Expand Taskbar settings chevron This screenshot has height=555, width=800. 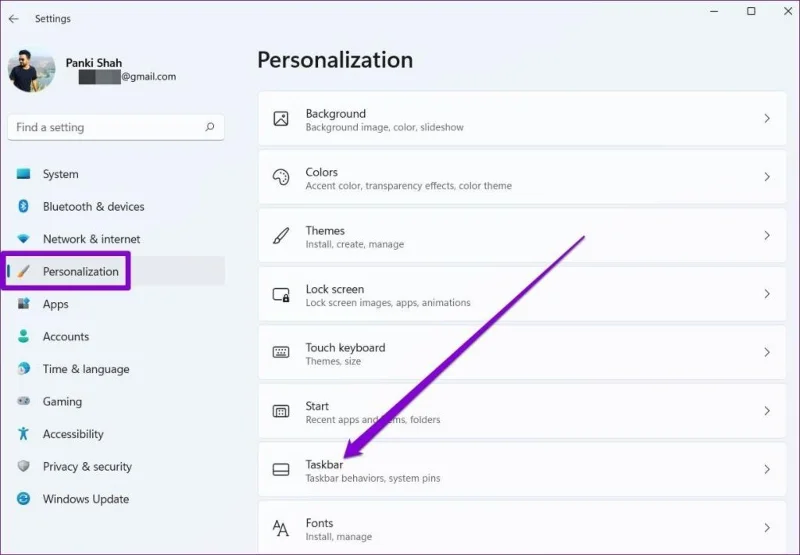point(767,469)
